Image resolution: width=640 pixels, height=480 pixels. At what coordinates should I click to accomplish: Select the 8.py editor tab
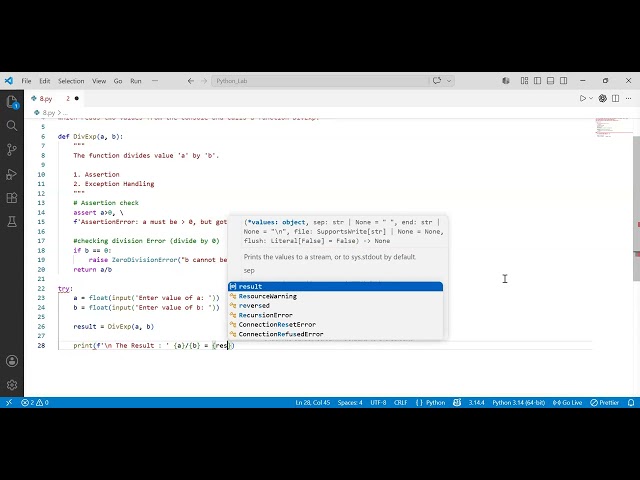point(54,98)
